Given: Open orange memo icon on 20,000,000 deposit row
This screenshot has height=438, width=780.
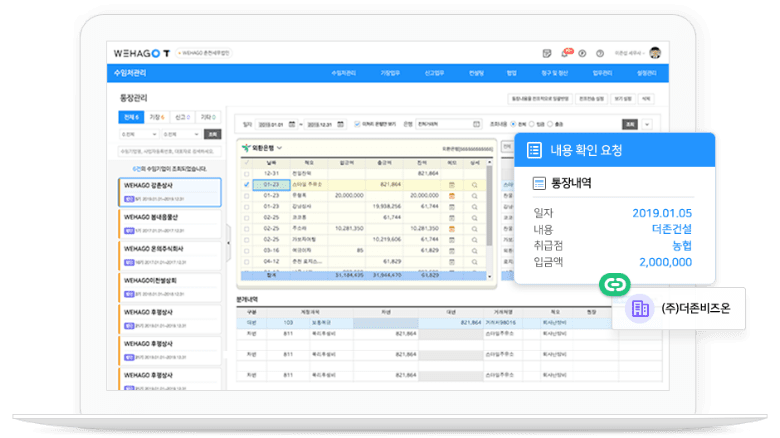Looking at the screenshot, I should tap(452, 196).
